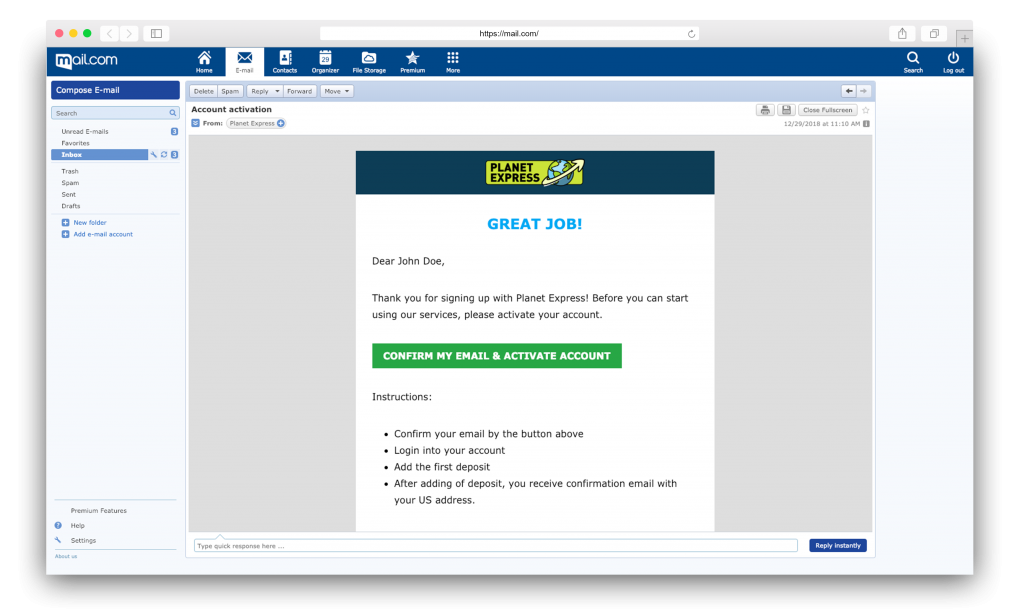Open a new browser tab
This screenshot has height=609, width=1024.
[964, 38]
